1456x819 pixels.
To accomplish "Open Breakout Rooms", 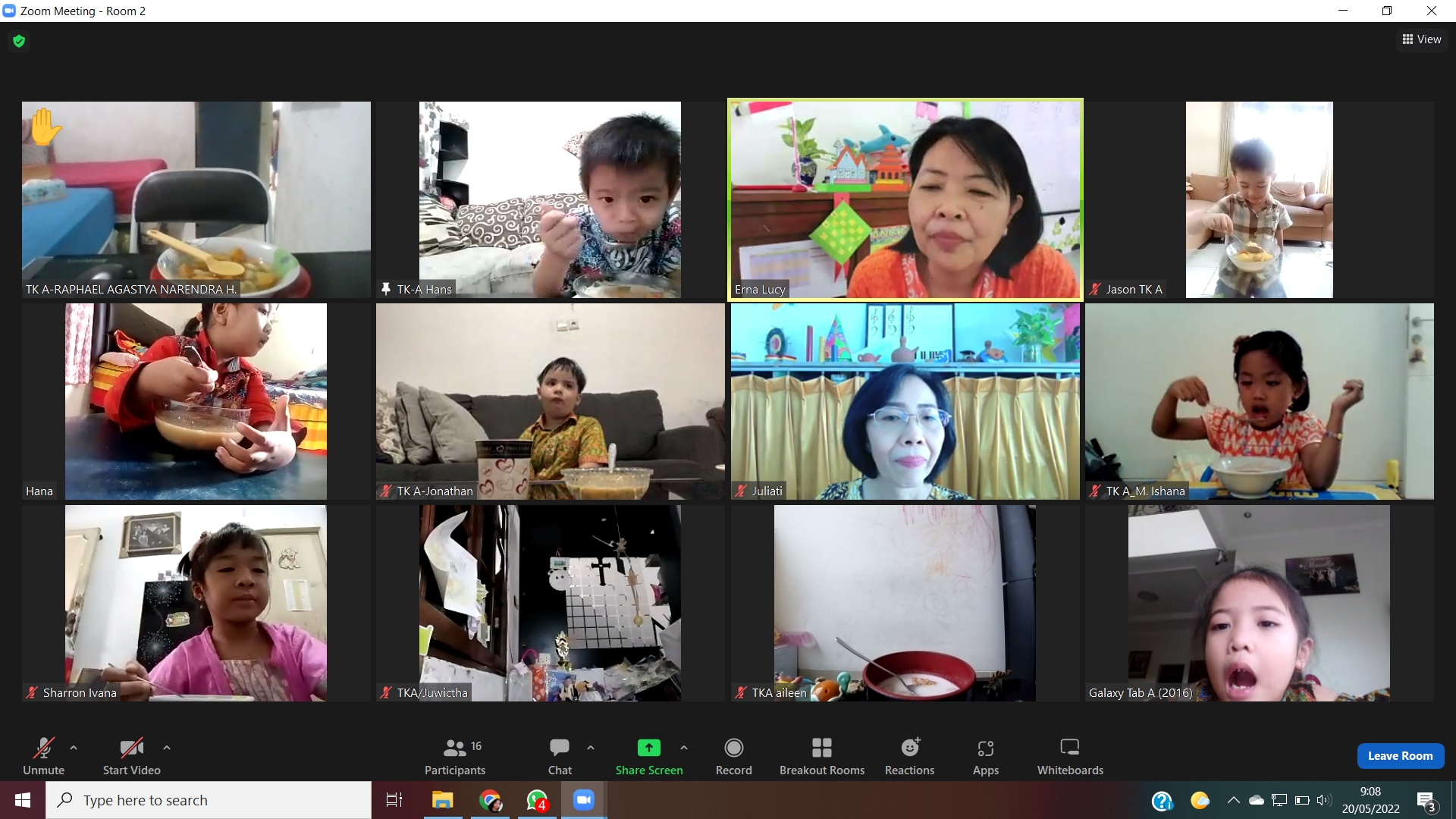I will coord(822,756).
